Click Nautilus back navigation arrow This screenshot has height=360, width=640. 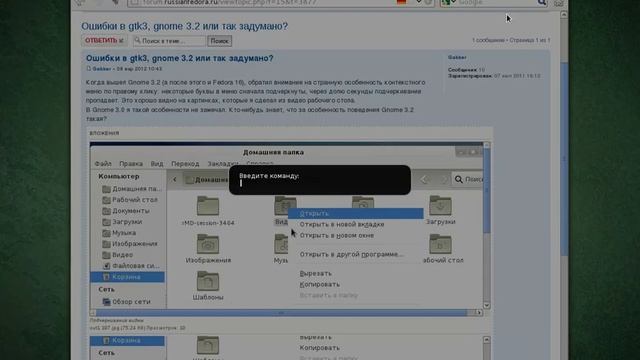[424, 180]
